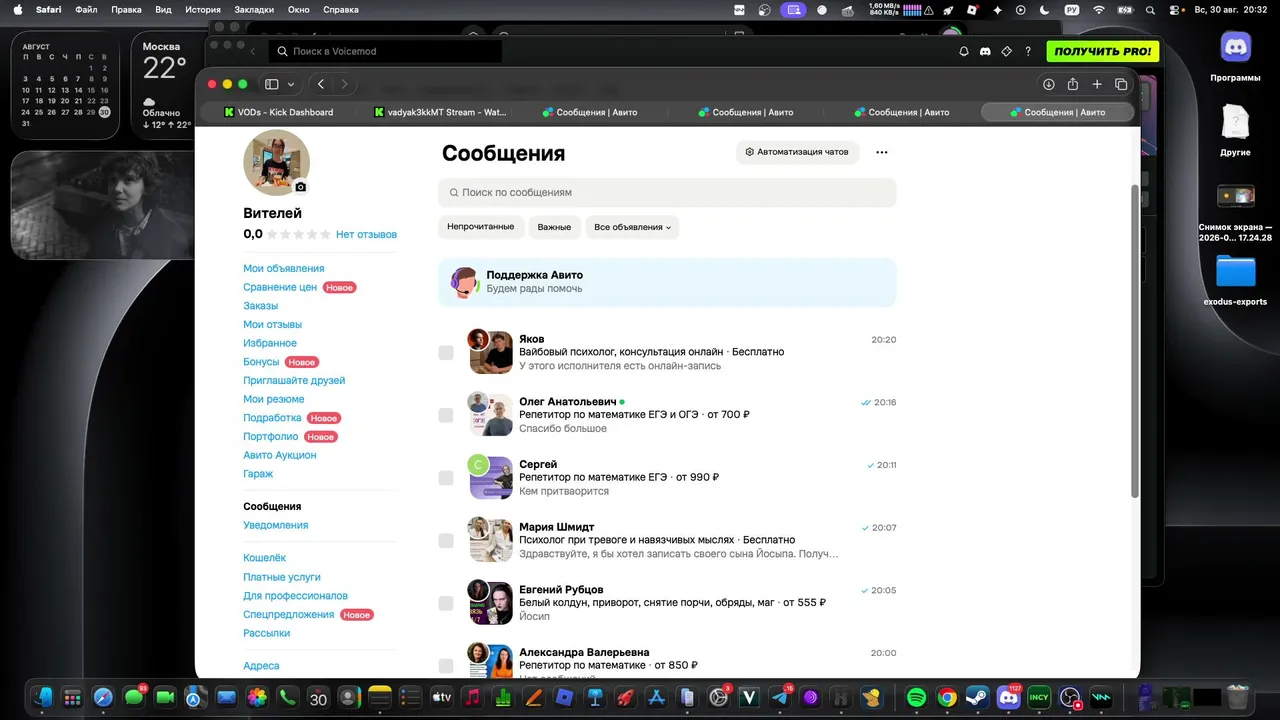The image size is (1280, 720).
Task: Click calendar widget date 30
Action: (104, 112)
